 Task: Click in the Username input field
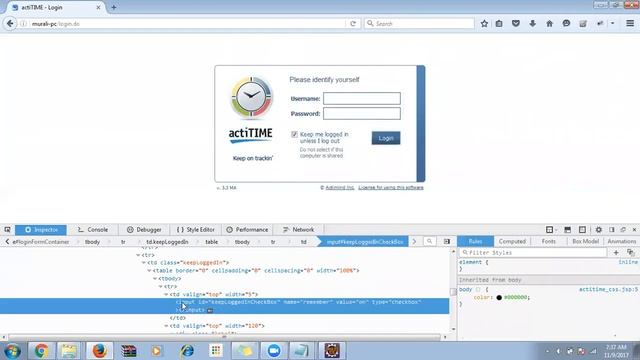362,98
